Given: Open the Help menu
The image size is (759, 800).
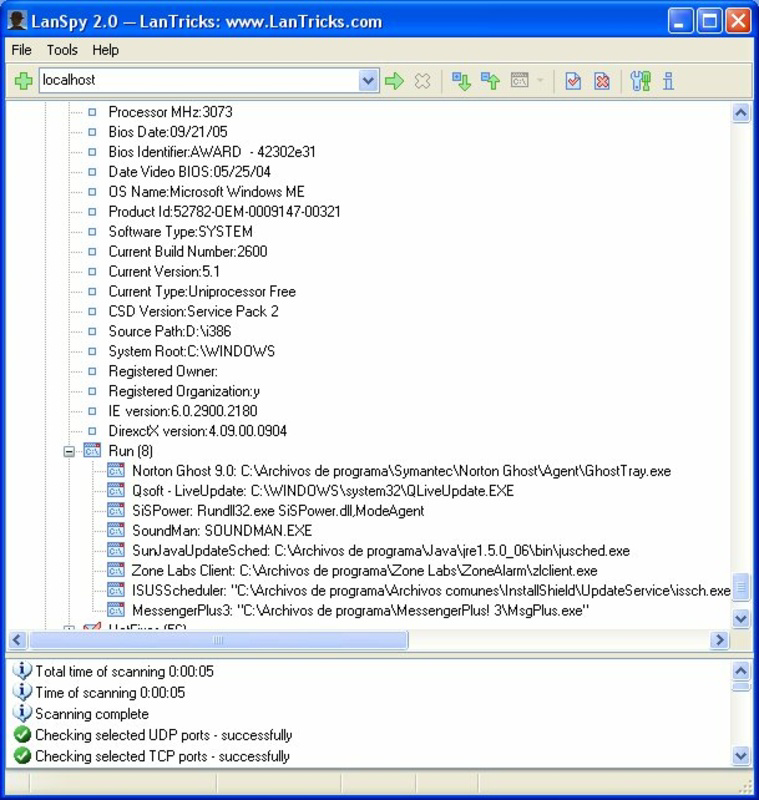Looking at the screenshot, I should pos(105,50).
